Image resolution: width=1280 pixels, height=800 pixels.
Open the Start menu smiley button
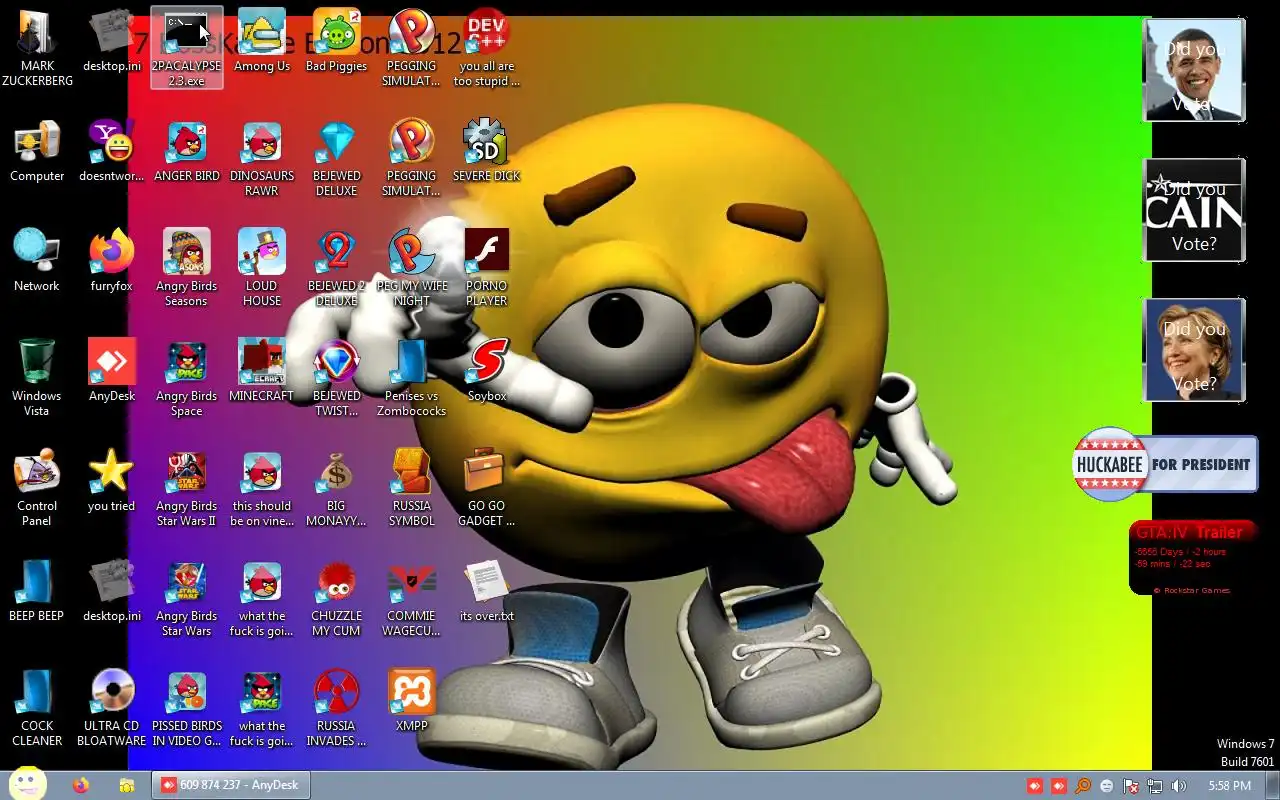[x=27, y=785]
